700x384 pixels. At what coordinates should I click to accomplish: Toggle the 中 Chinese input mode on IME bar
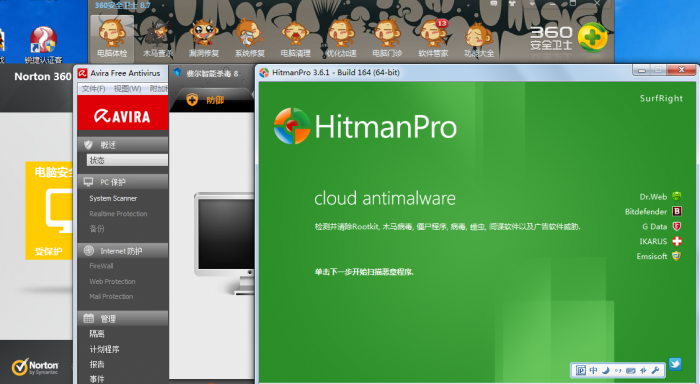point(593,370)
